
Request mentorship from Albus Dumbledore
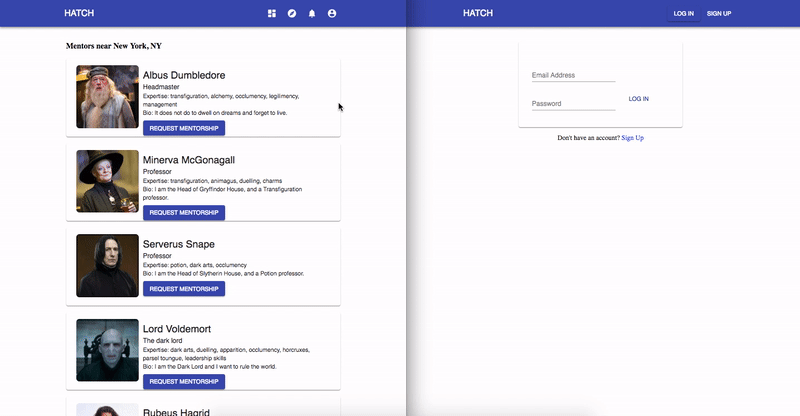click(184, 128)
